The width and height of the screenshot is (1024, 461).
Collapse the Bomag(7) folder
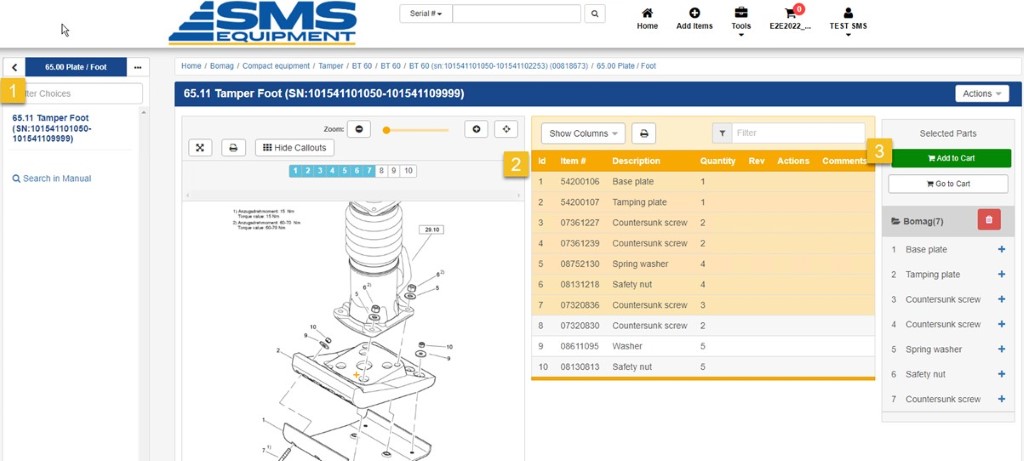tap(917, 221)
